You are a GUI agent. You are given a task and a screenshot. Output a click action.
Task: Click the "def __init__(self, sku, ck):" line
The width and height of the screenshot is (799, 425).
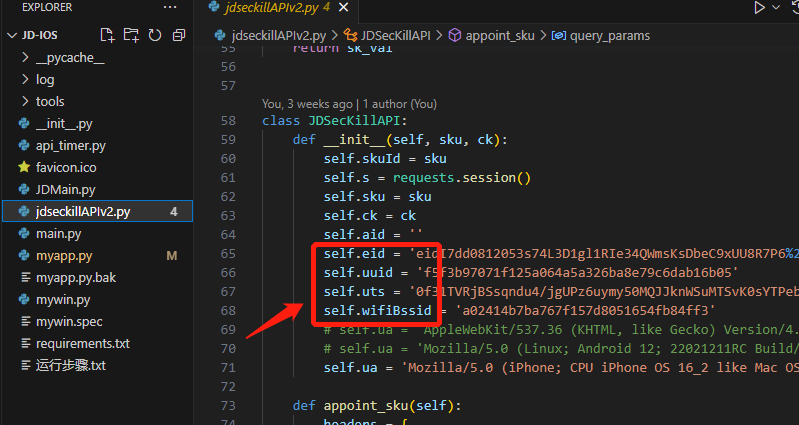(400, 140)
